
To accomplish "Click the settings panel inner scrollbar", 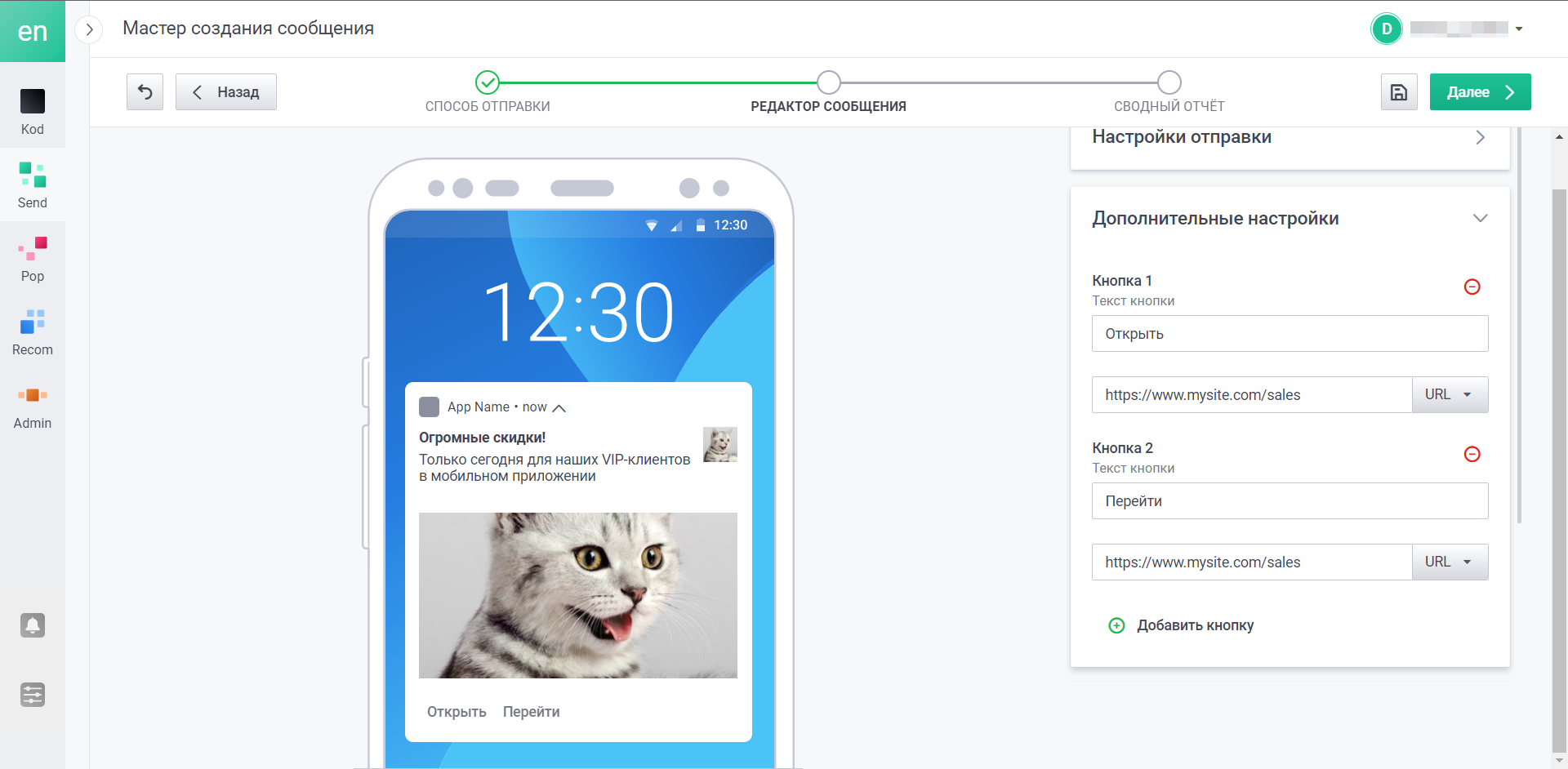I will coord(1519,325).
